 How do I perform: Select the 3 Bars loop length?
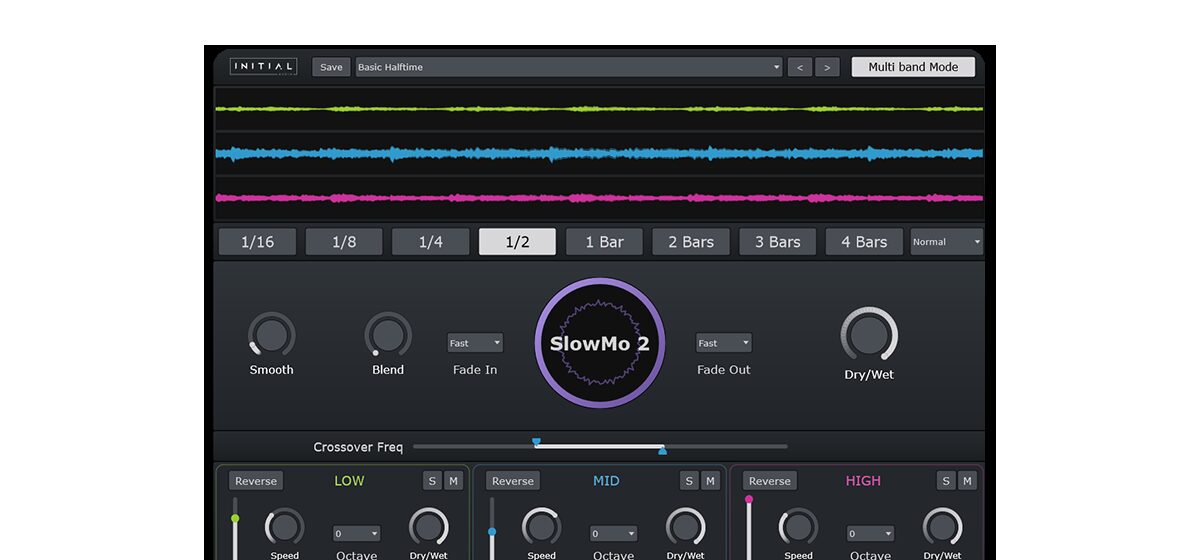click(x=778, y=242)
